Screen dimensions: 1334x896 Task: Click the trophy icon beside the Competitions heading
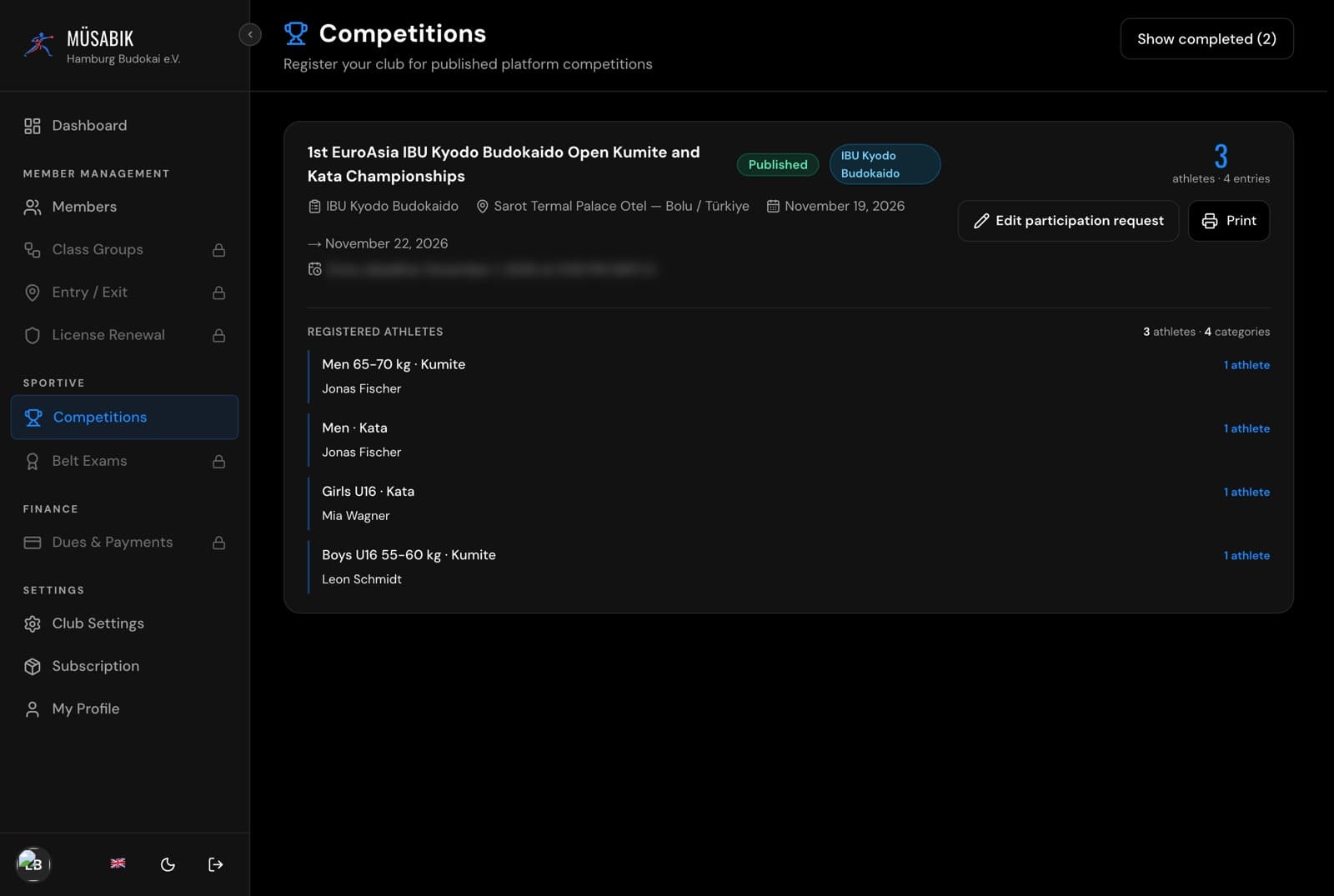296,33
